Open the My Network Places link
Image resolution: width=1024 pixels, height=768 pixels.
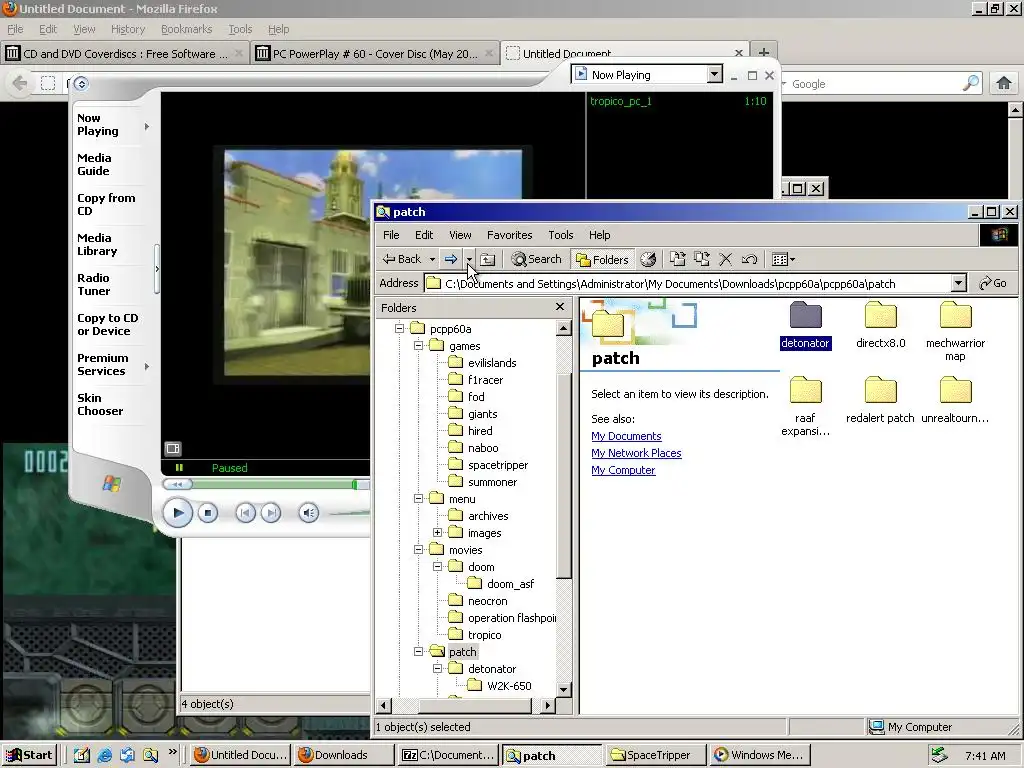point(636,453)
